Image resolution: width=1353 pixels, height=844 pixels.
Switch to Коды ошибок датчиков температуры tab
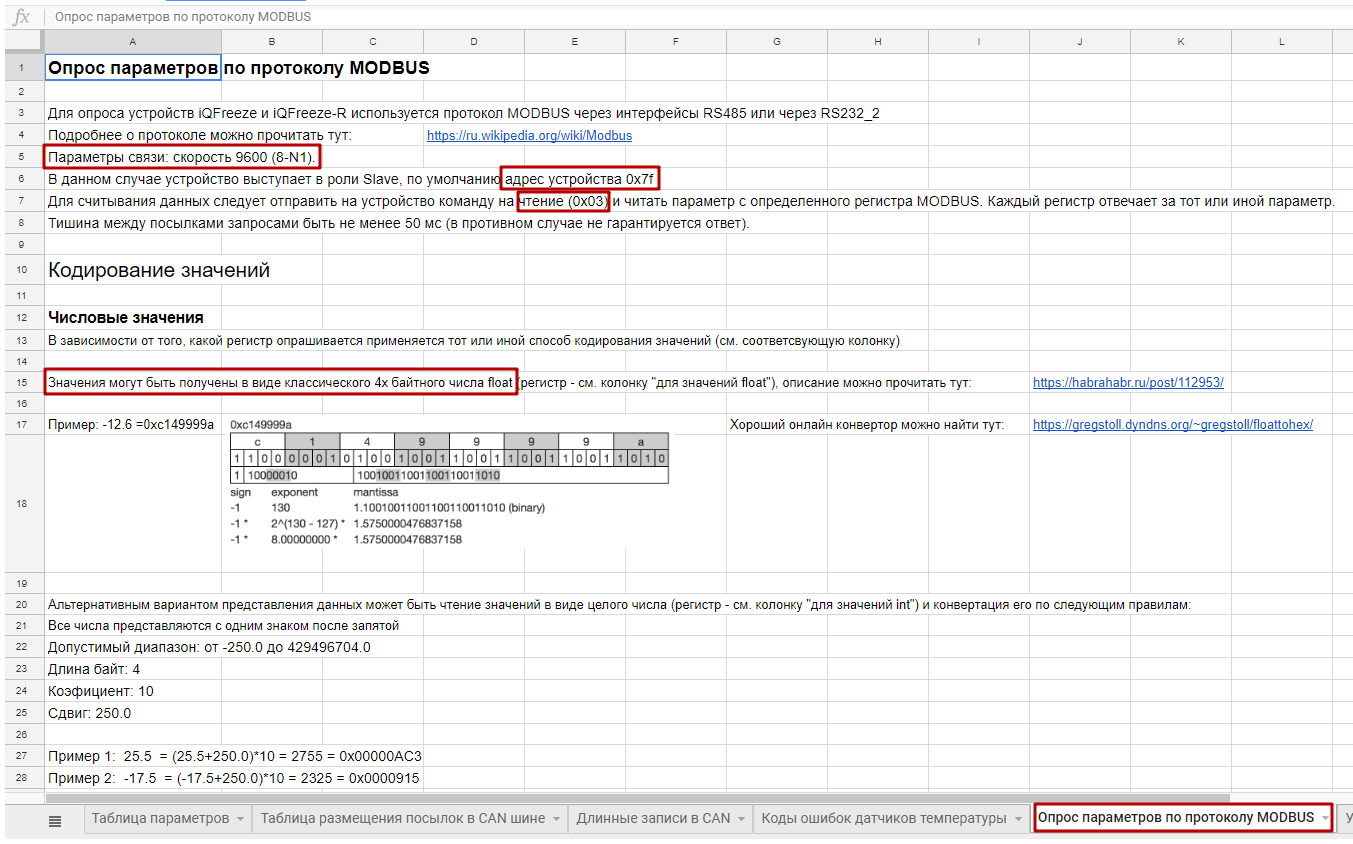[883, 818]
